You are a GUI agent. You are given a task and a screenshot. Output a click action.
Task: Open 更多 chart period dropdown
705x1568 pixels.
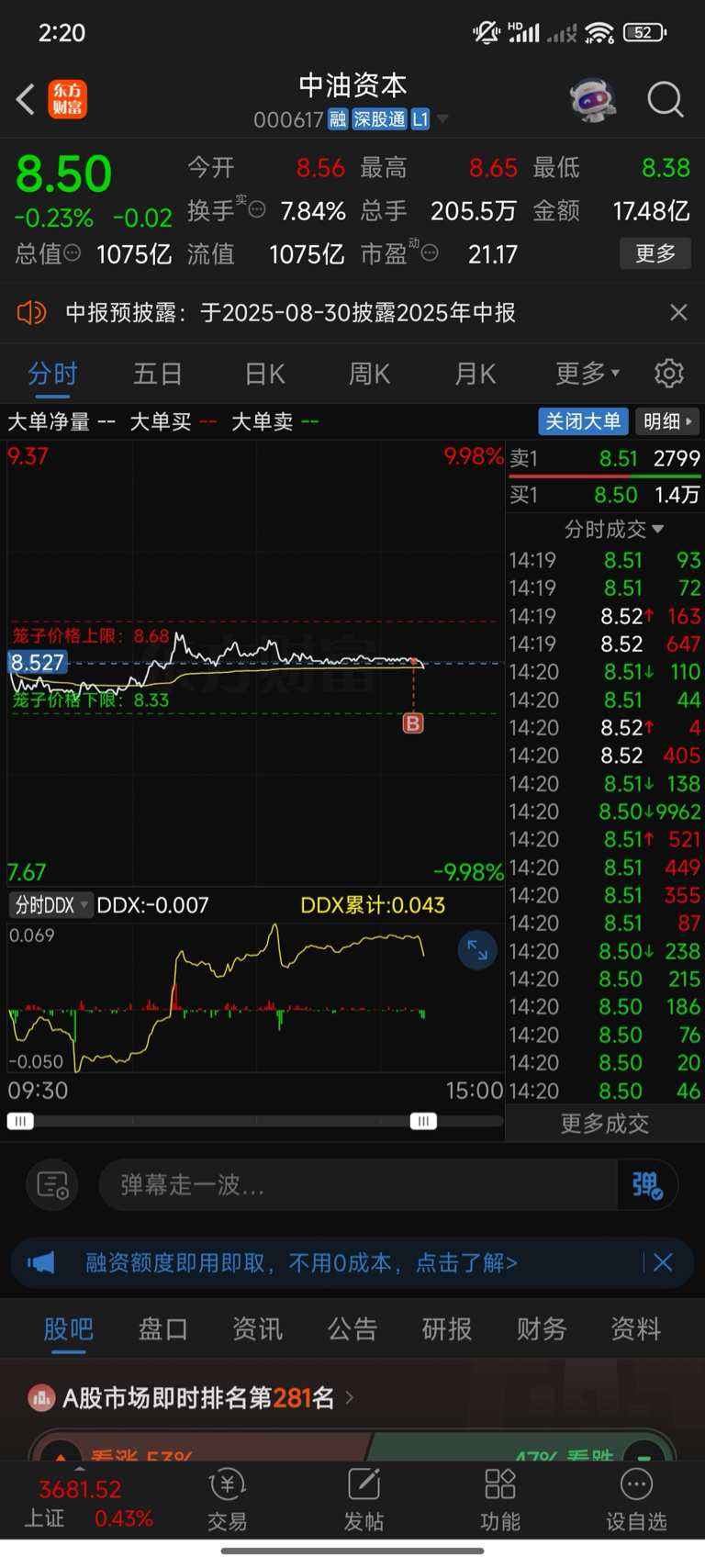point(587,374)
